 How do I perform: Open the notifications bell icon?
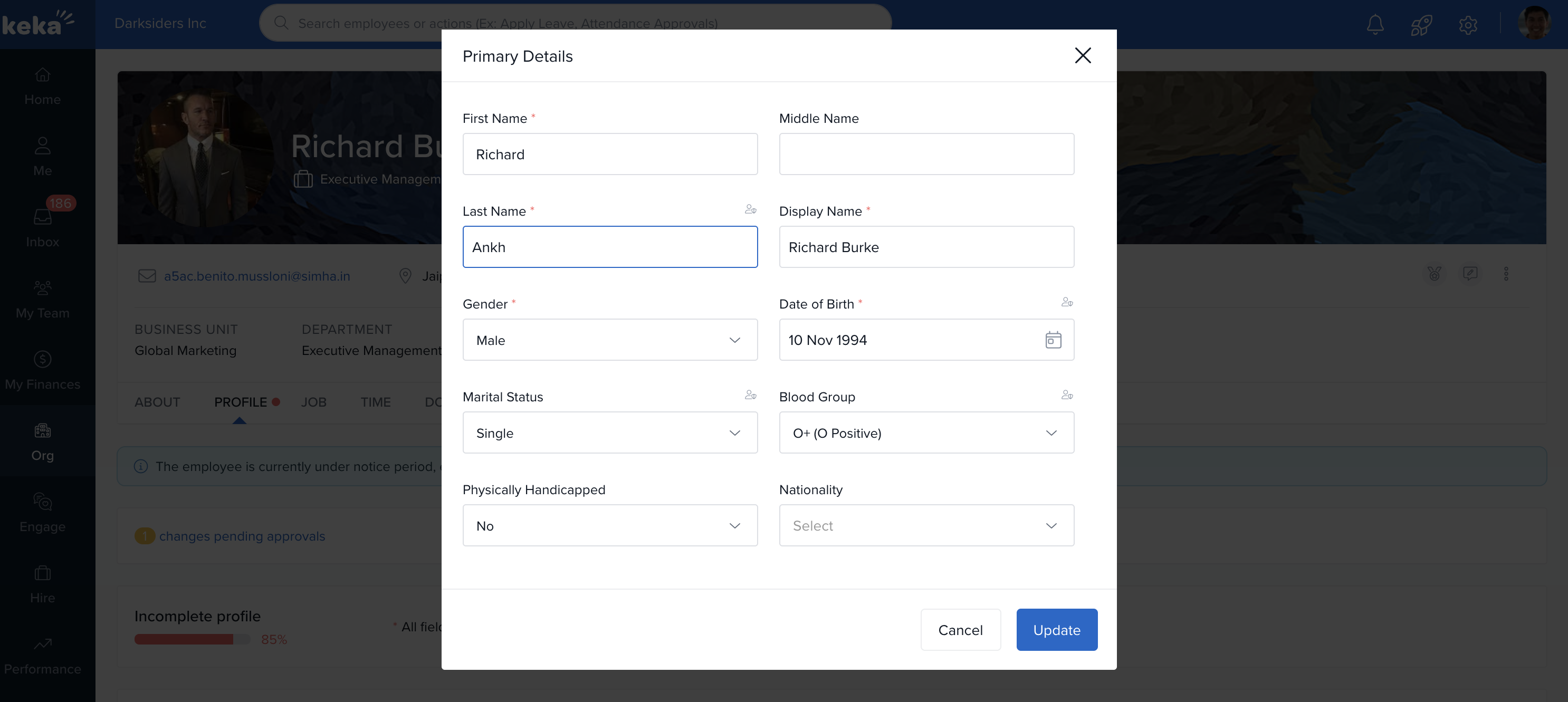pos(1375,24)
